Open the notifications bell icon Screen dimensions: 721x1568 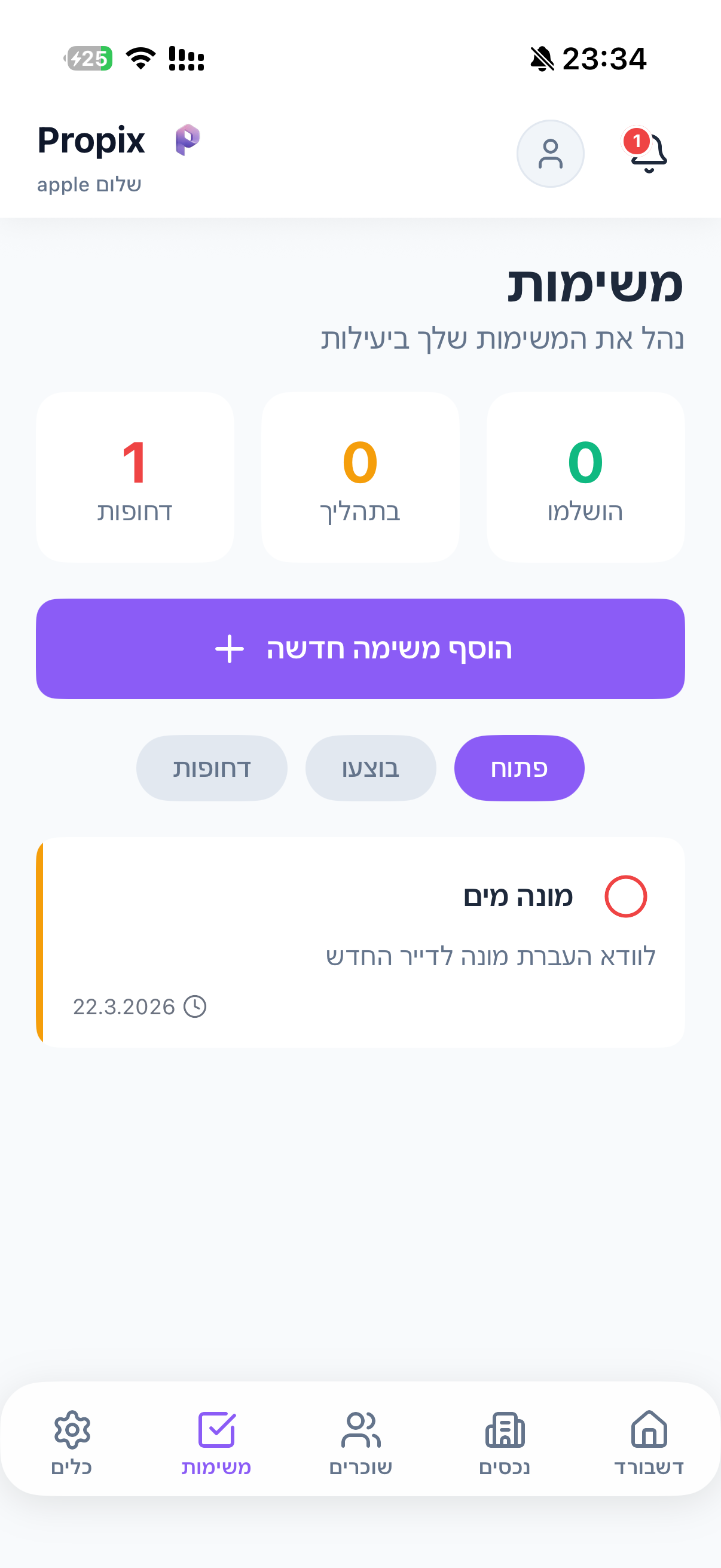tap(649, 153)
